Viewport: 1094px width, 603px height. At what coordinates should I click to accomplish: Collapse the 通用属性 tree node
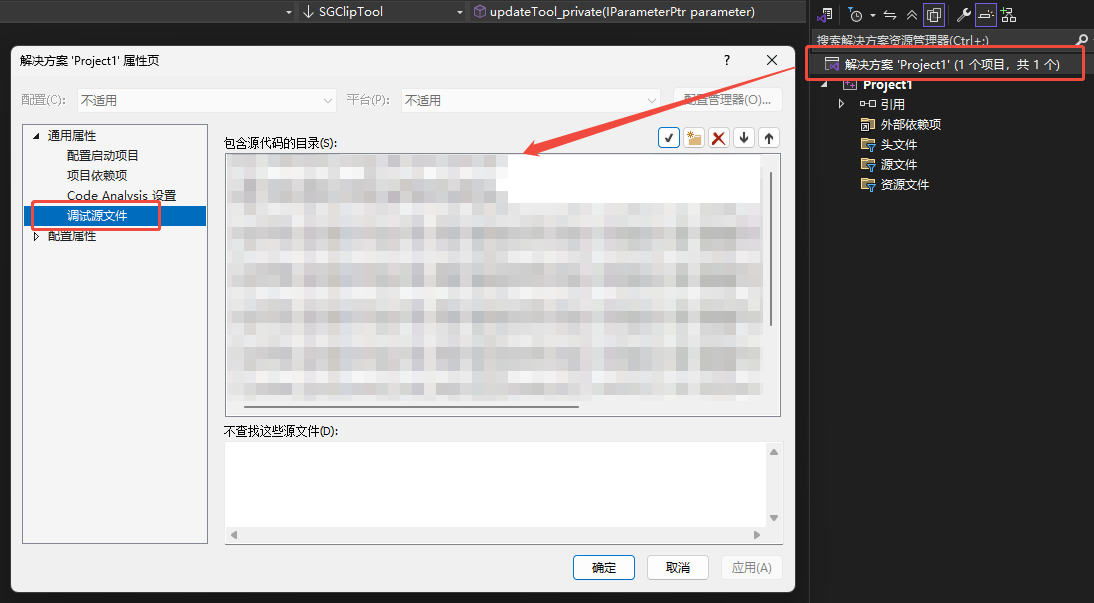(x=37, y=136)
